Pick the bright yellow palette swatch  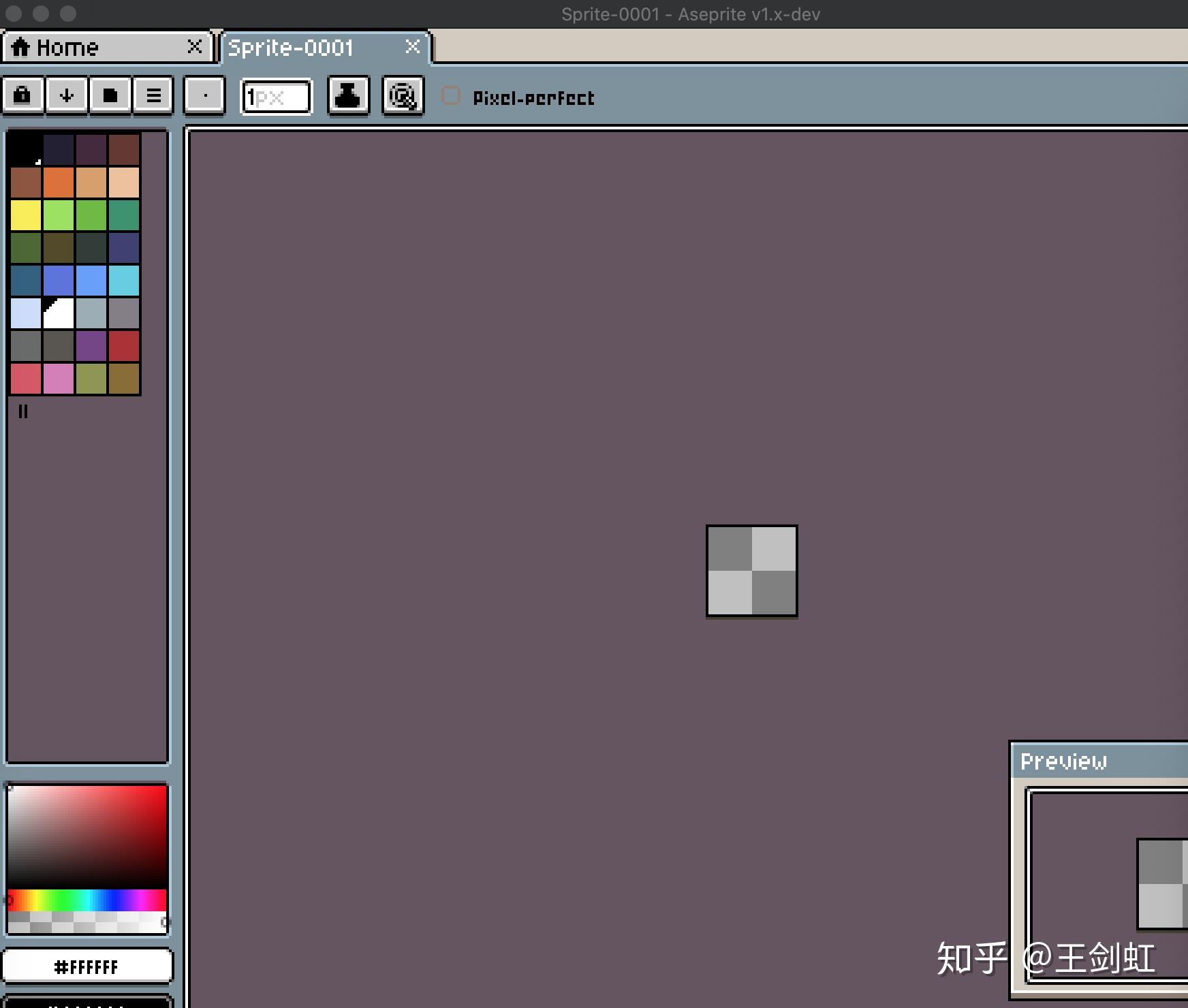26,215
